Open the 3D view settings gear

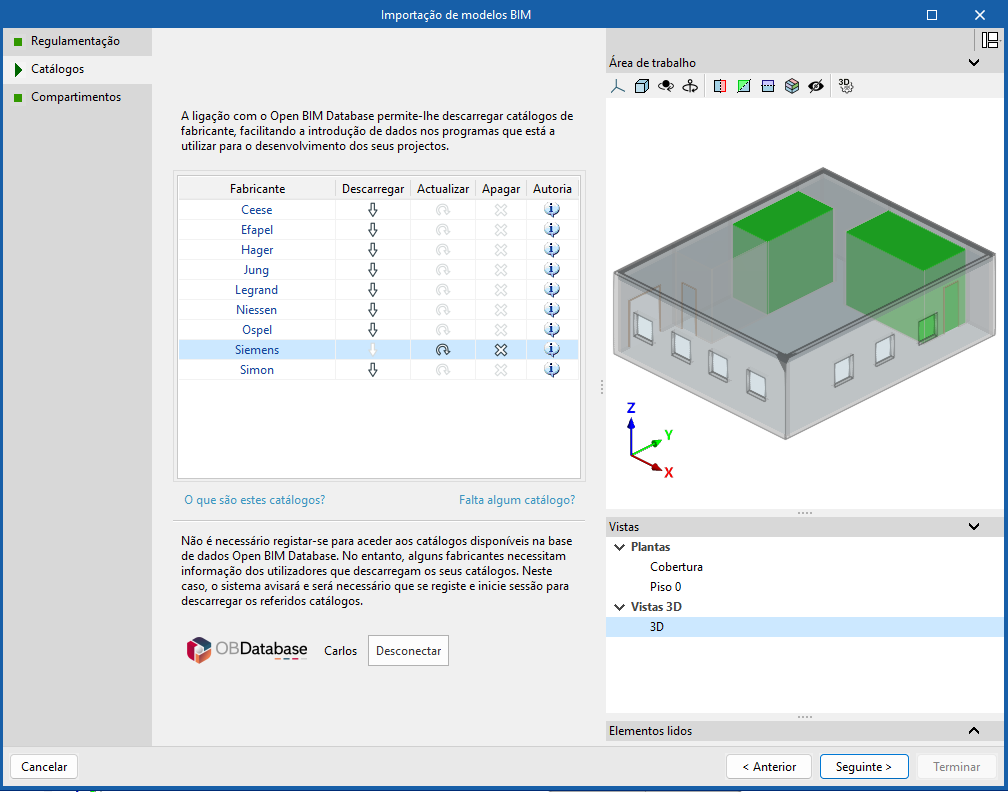(845, 86)
